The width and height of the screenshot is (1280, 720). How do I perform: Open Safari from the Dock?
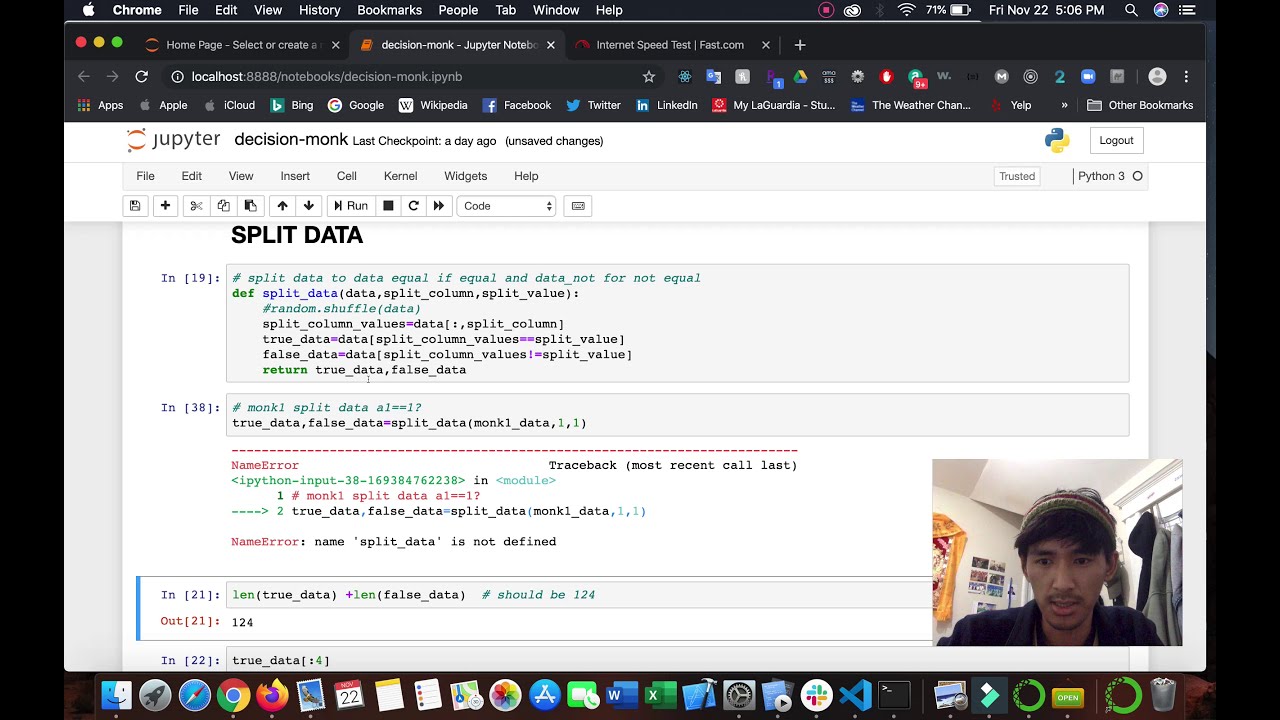point(194,695)
